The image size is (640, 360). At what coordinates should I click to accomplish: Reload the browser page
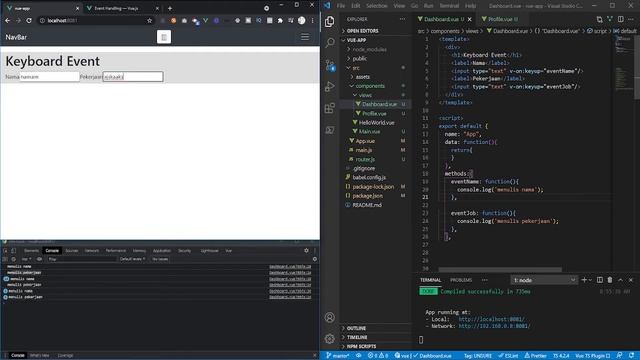pos(29,20)
